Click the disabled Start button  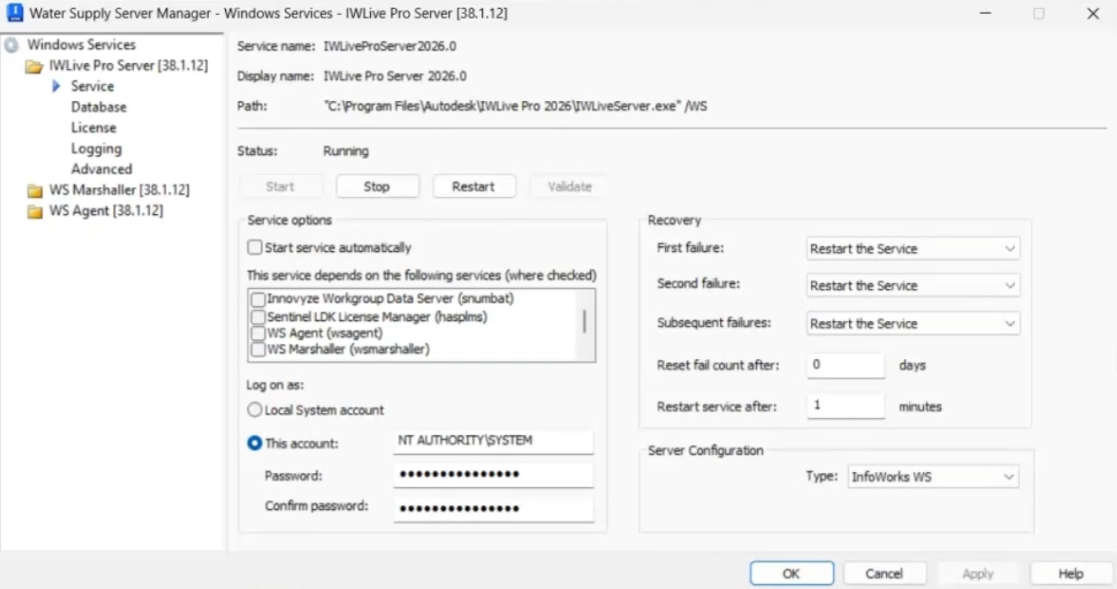click(x=280, y=187)
